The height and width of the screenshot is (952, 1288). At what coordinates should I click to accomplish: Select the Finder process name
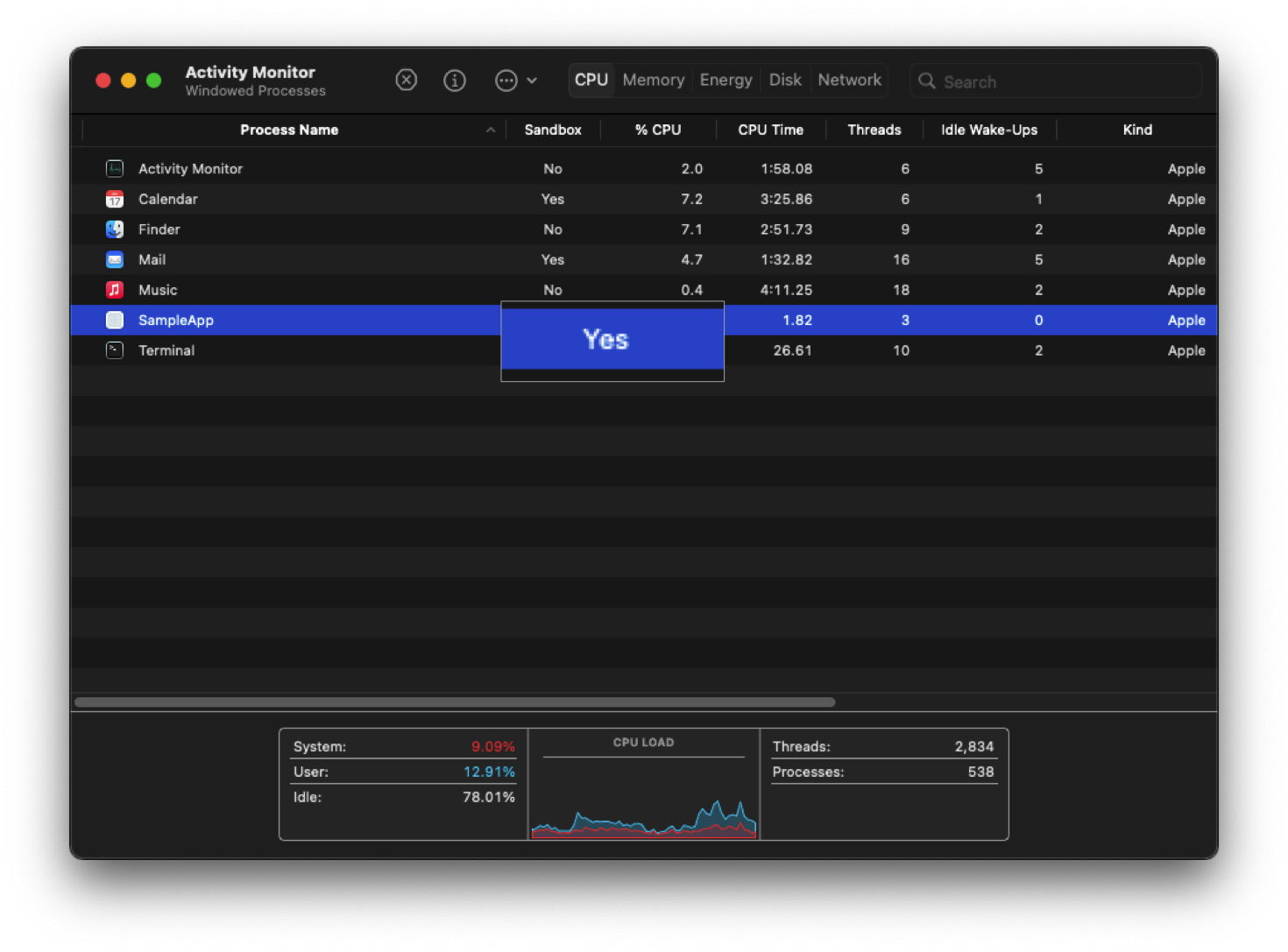point(159,229)
